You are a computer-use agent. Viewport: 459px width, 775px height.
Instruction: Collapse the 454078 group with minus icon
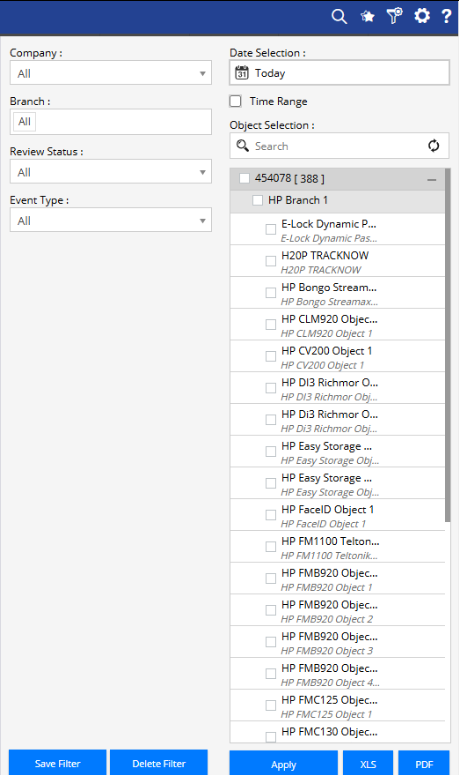pyautogui.click(x=431, y=180)
